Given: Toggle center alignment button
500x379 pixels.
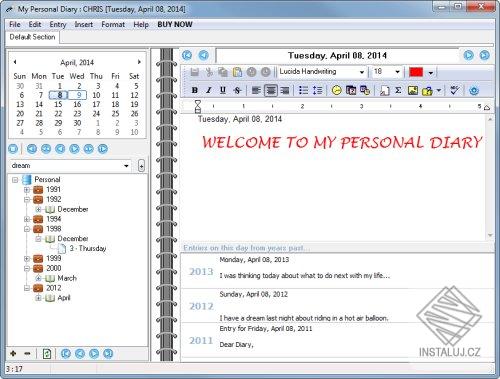Looking at the screenshot, I should click(271, 90).
